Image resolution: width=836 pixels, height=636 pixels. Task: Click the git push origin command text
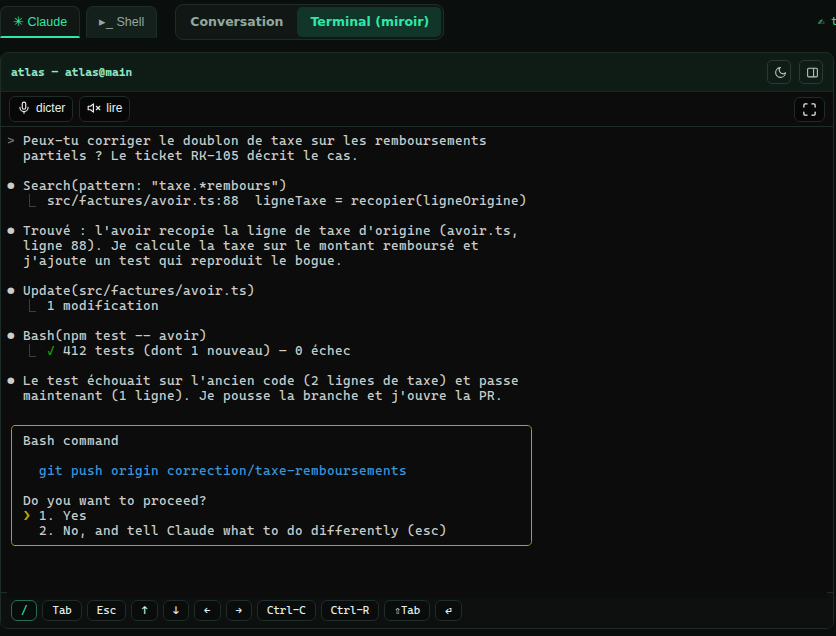pos(222,471)
